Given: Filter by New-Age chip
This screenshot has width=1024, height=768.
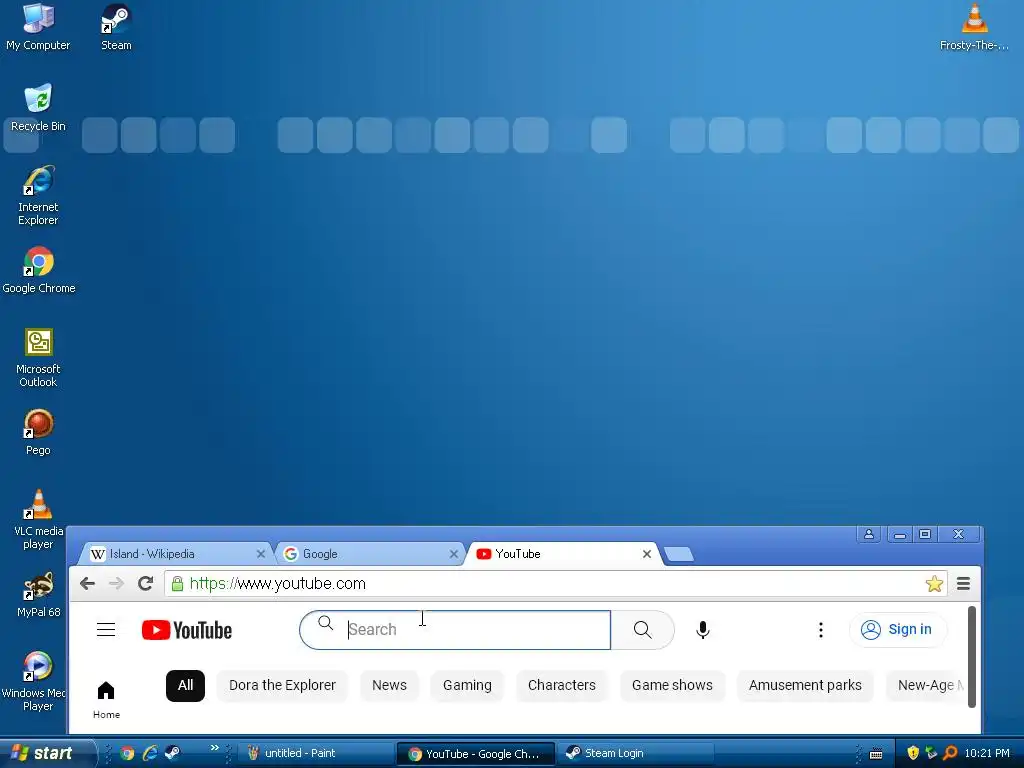Looking at the screenshot, I should [x=926, y=685].
